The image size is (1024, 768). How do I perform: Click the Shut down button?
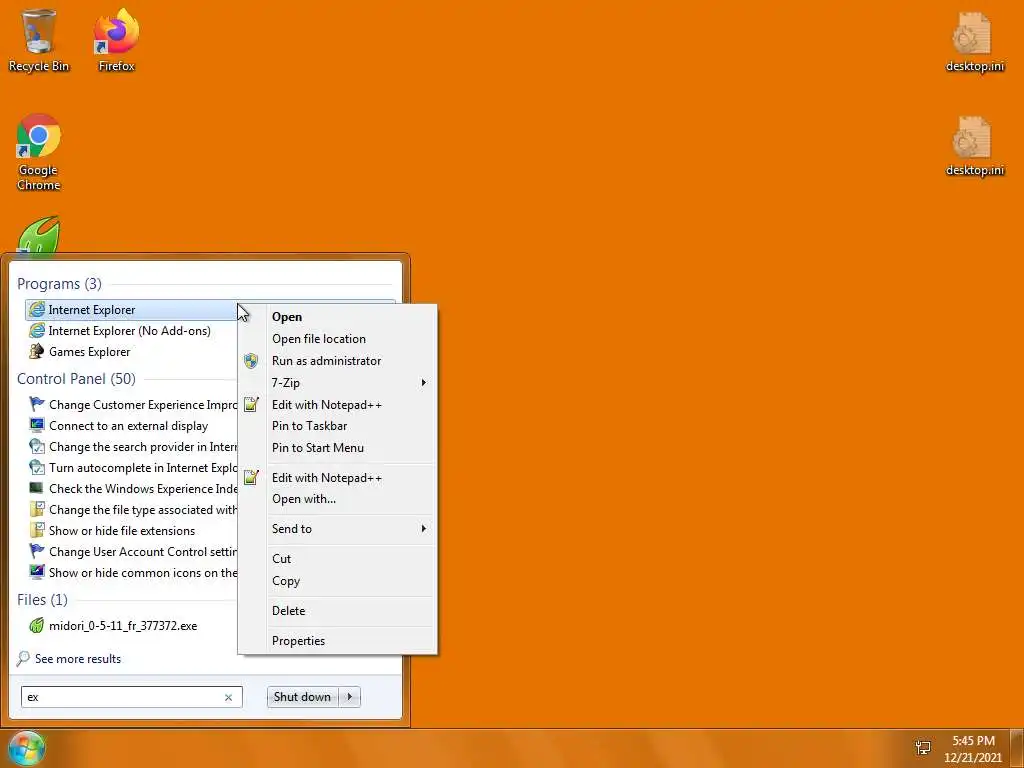pos(303,697)
